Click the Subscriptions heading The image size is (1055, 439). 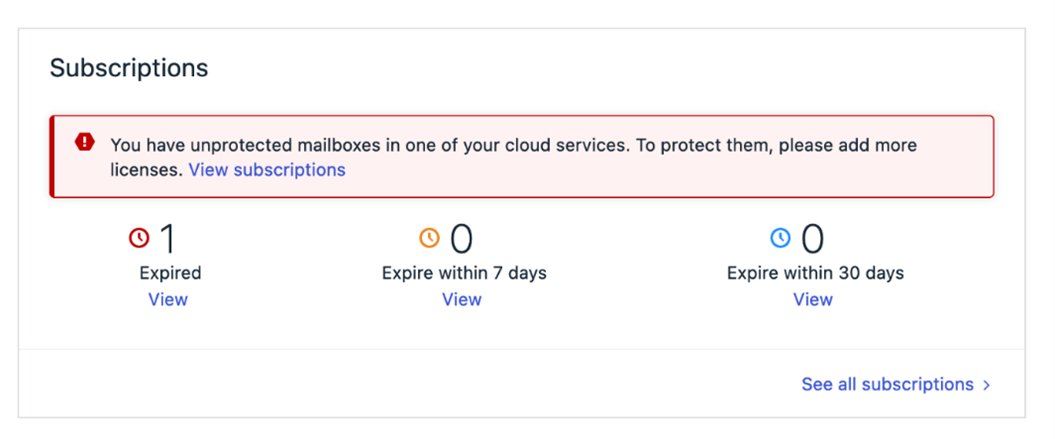pos(129,68)
